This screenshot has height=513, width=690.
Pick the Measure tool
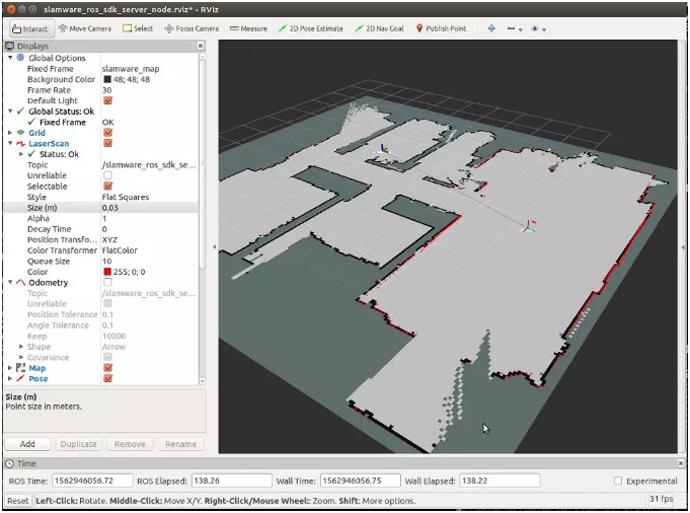[x=248, y=28]
